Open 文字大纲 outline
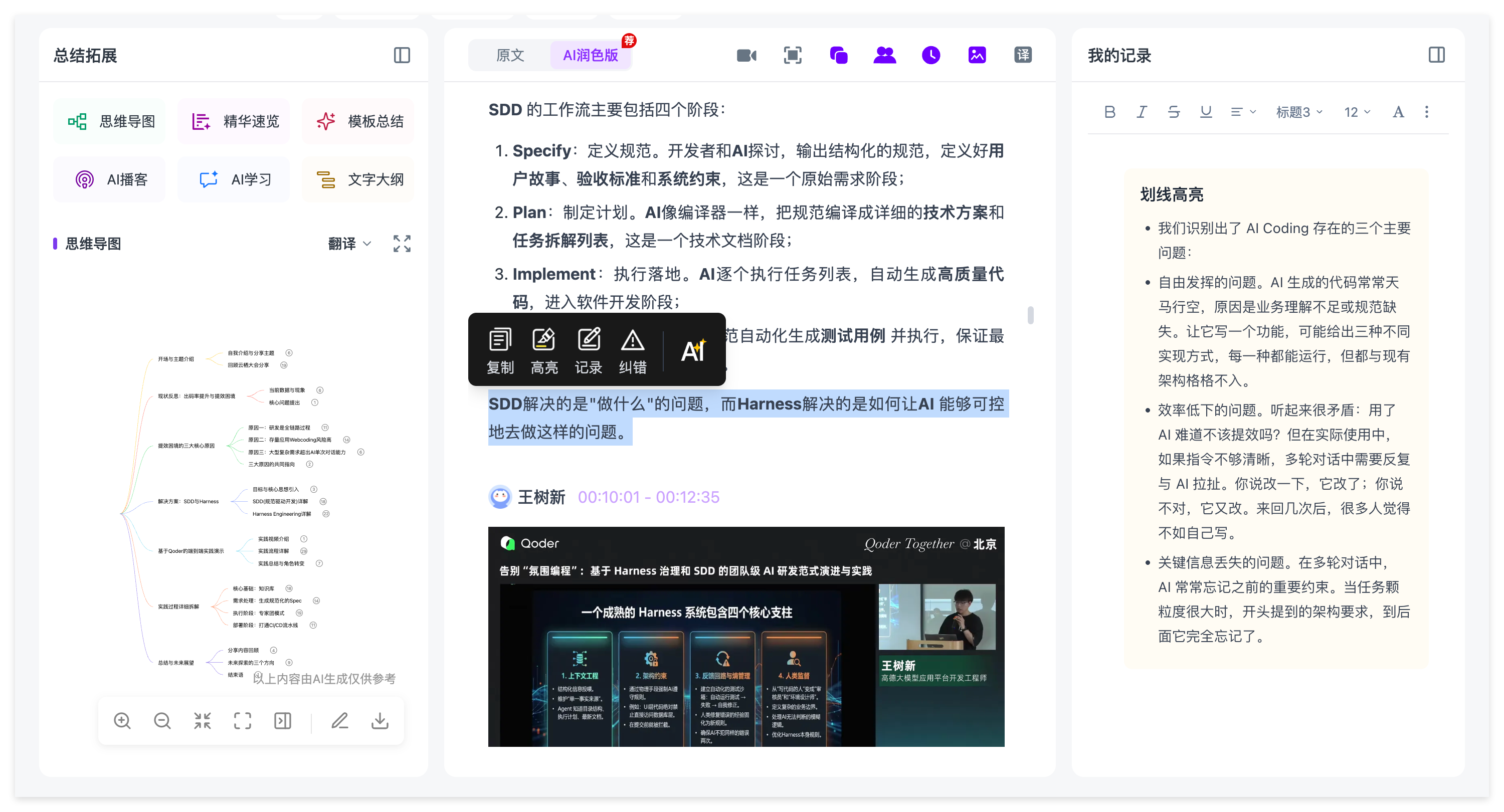 (x=359, y=179)
